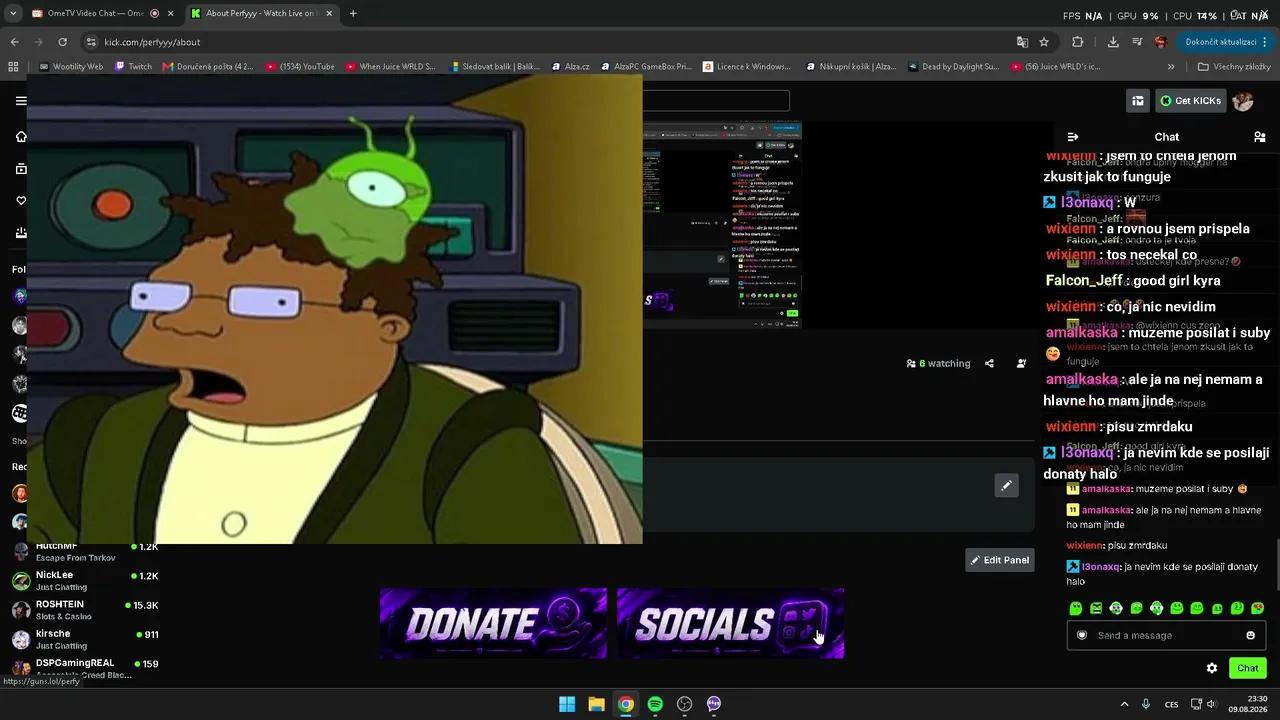Select the last quick emote with hearts
The width and height of the screenshot is (1280, 720).
(1257, 608)
